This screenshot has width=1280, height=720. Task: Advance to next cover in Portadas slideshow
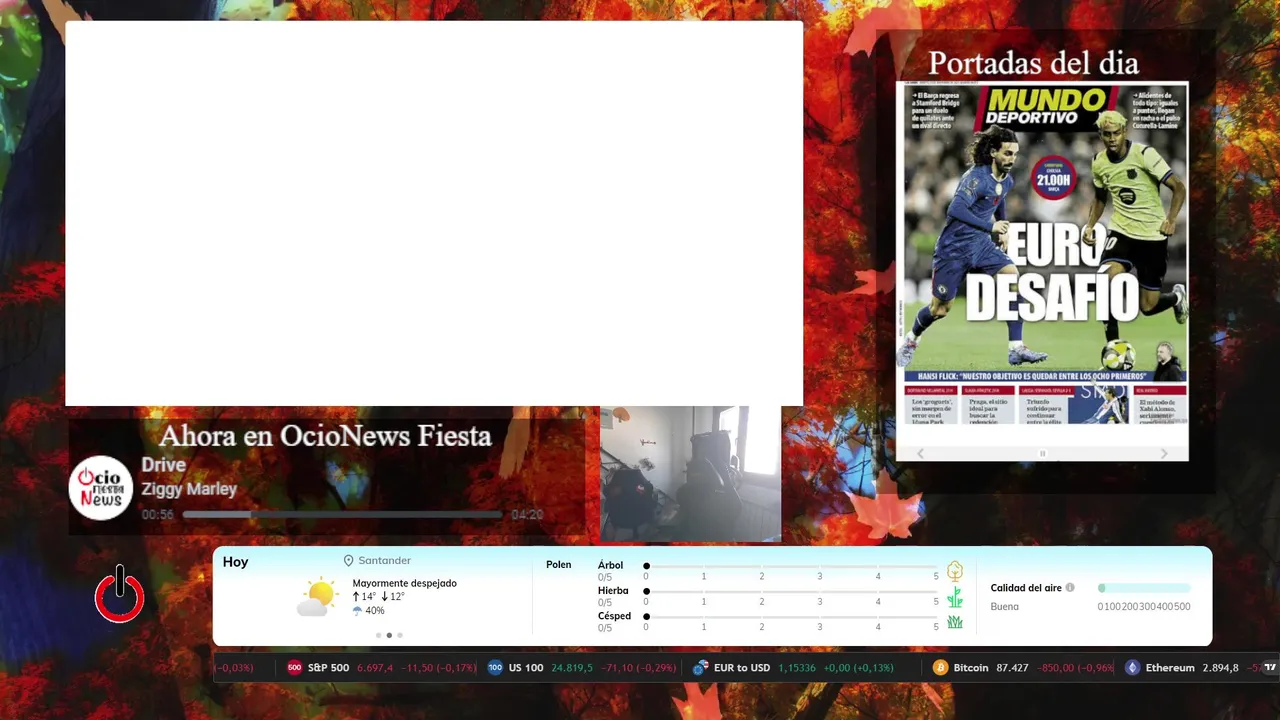point(1164,453)
